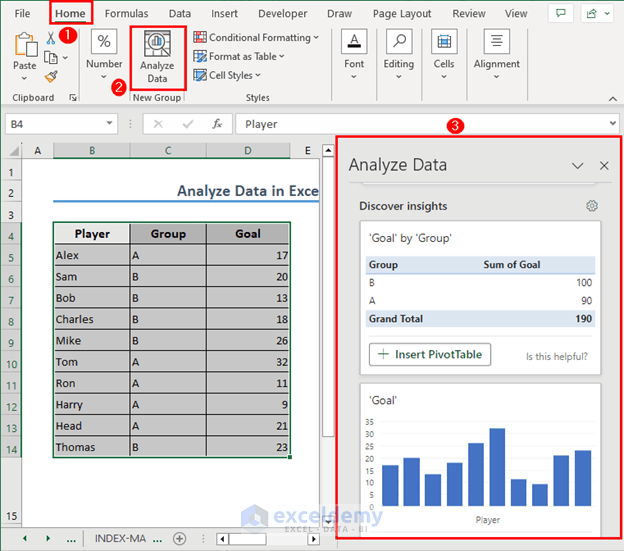
Task: Switch to the Developer tab
Action: [x=283, y=14]
